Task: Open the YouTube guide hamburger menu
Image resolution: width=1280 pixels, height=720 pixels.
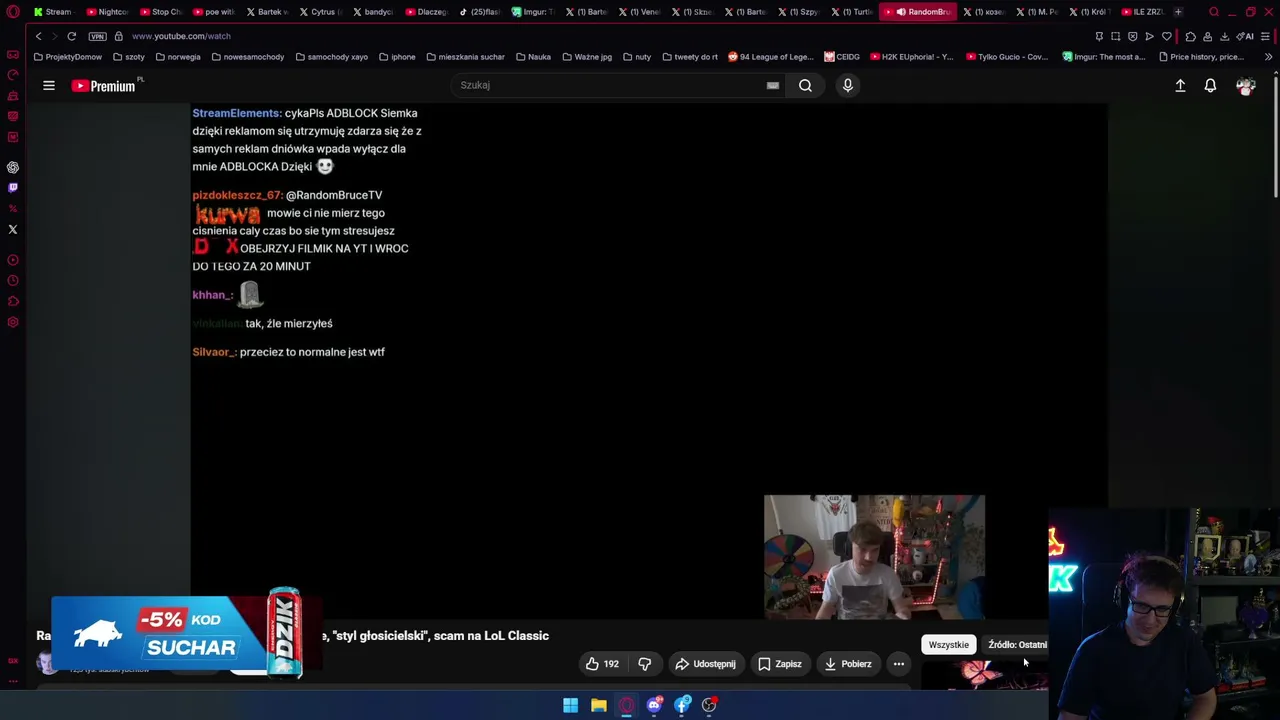Action: click(x=49, y=86)
